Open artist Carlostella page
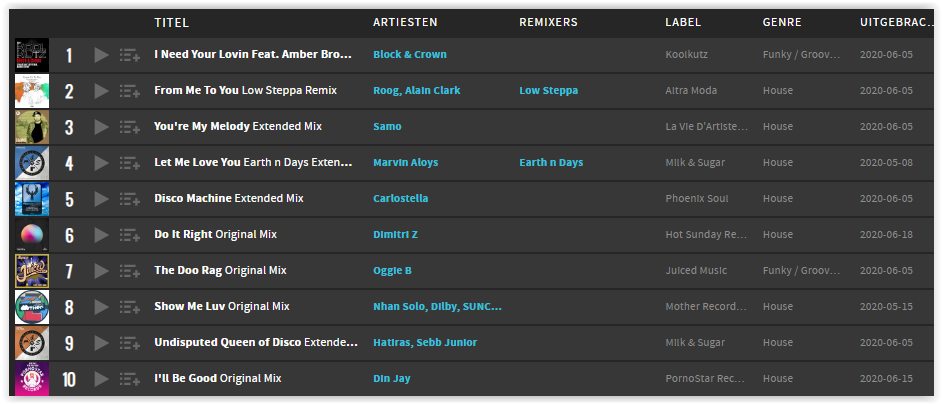The image size is (942, 404). [x=401, y=198]
